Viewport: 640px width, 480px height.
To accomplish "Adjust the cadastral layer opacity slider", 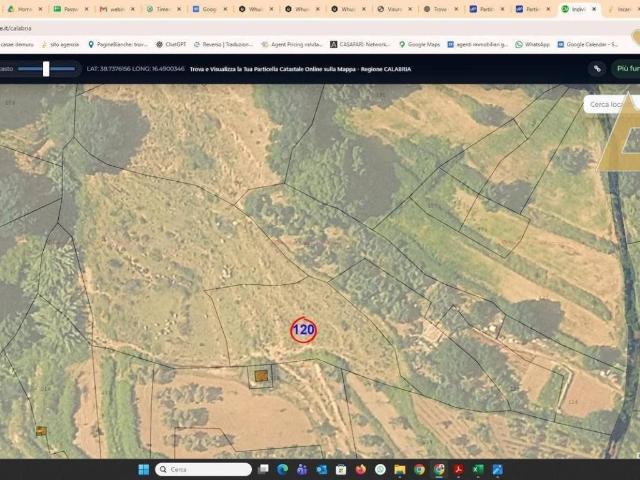I will [x=46, y=69].
